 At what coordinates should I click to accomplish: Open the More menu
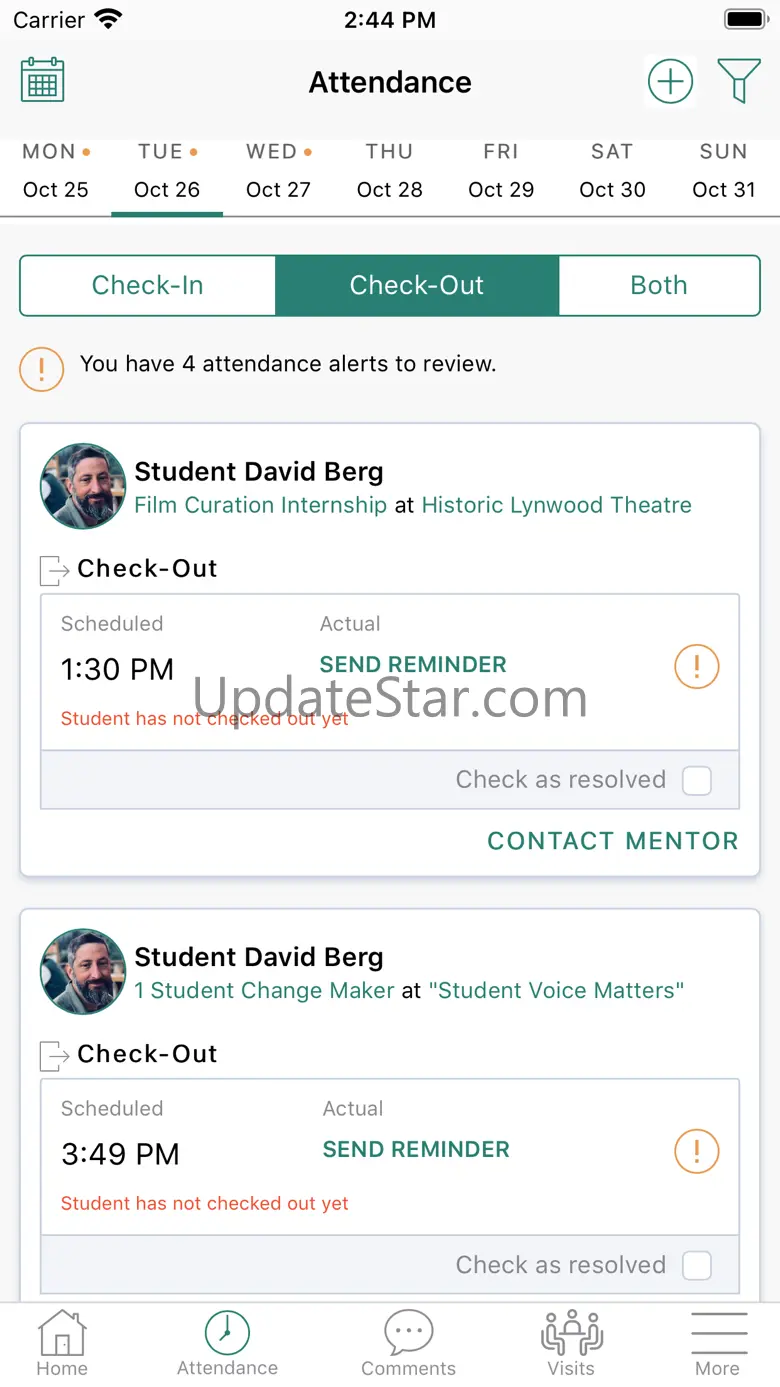coord(718,1344)
